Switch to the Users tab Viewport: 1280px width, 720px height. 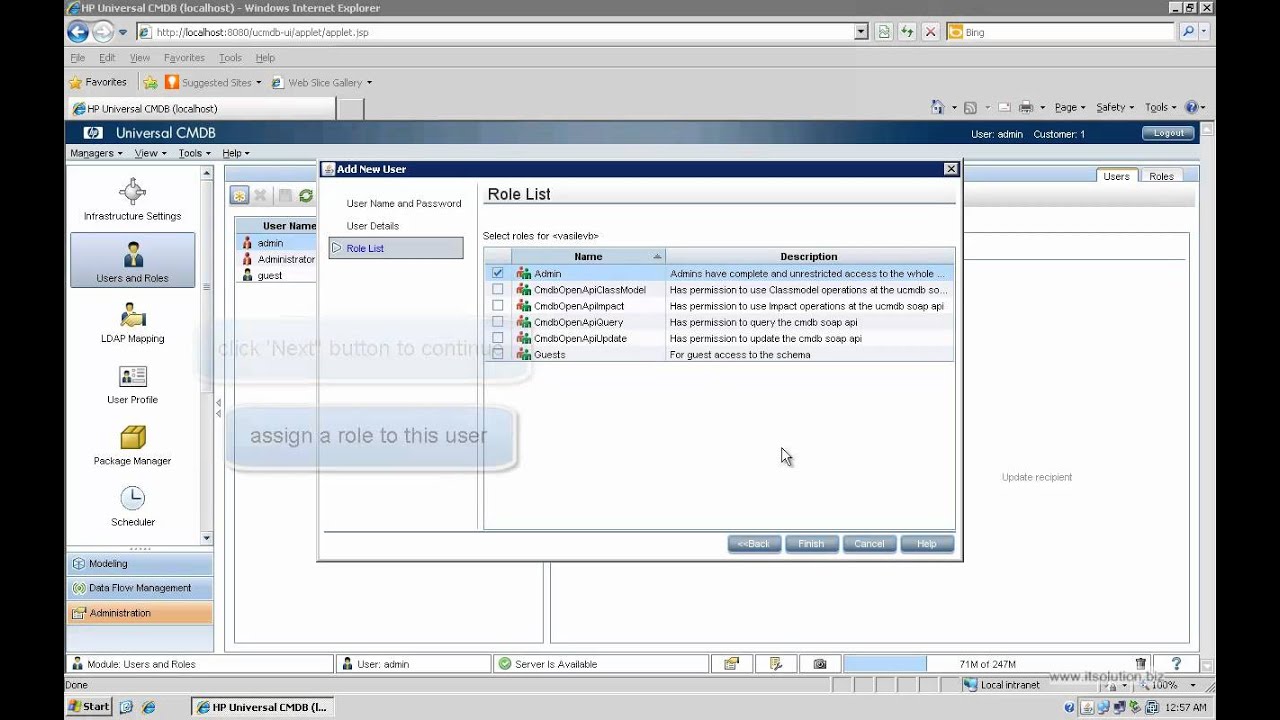(1116, 176)
